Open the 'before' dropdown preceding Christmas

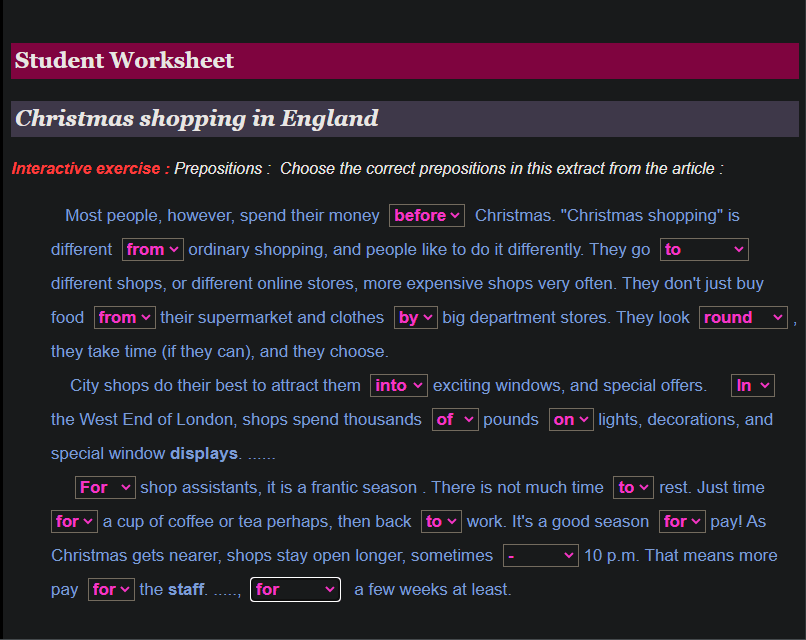point(427,216)
